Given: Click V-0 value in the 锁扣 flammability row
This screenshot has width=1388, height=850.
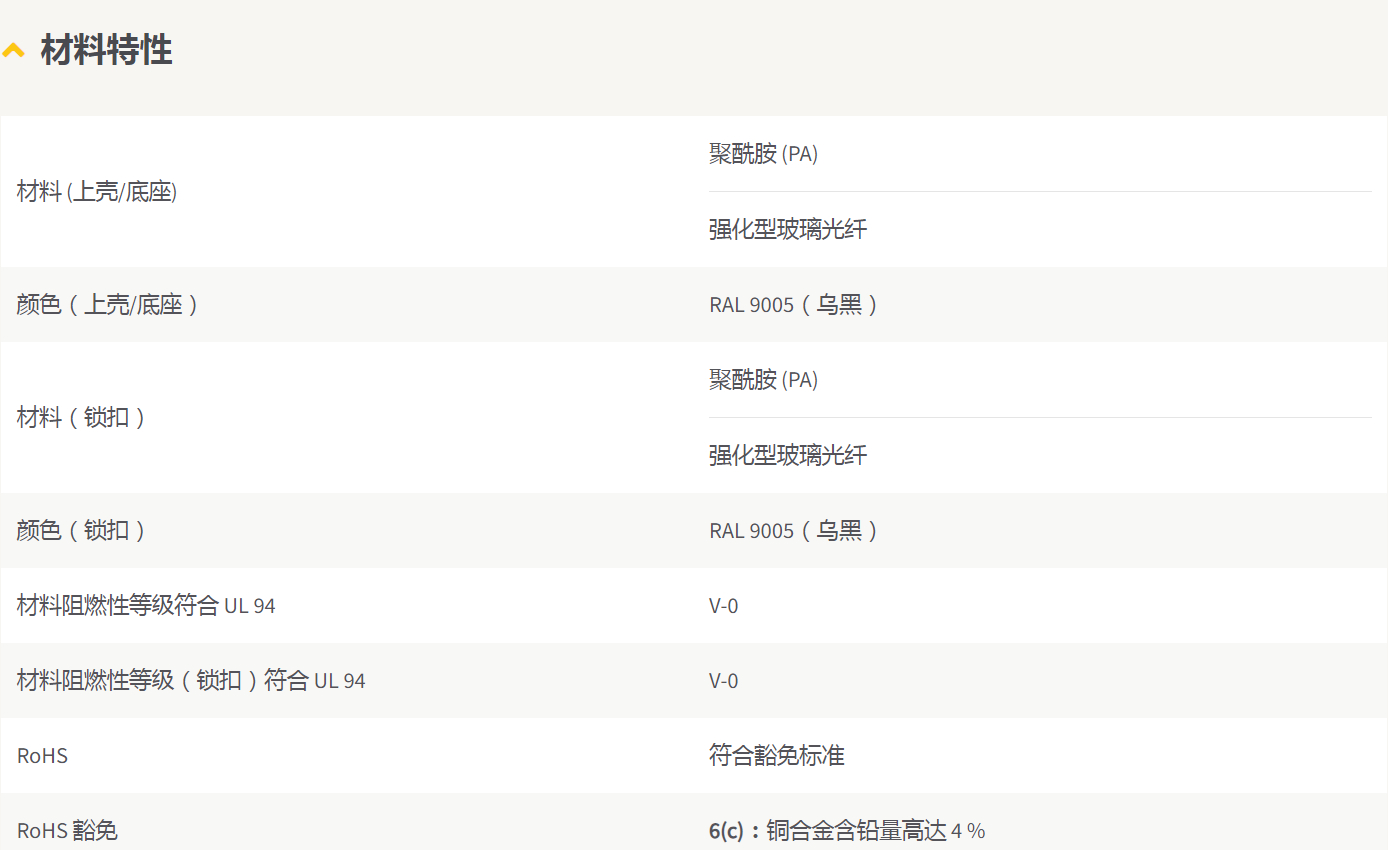Looking at the screenshot, I should (x=724, y=681).
